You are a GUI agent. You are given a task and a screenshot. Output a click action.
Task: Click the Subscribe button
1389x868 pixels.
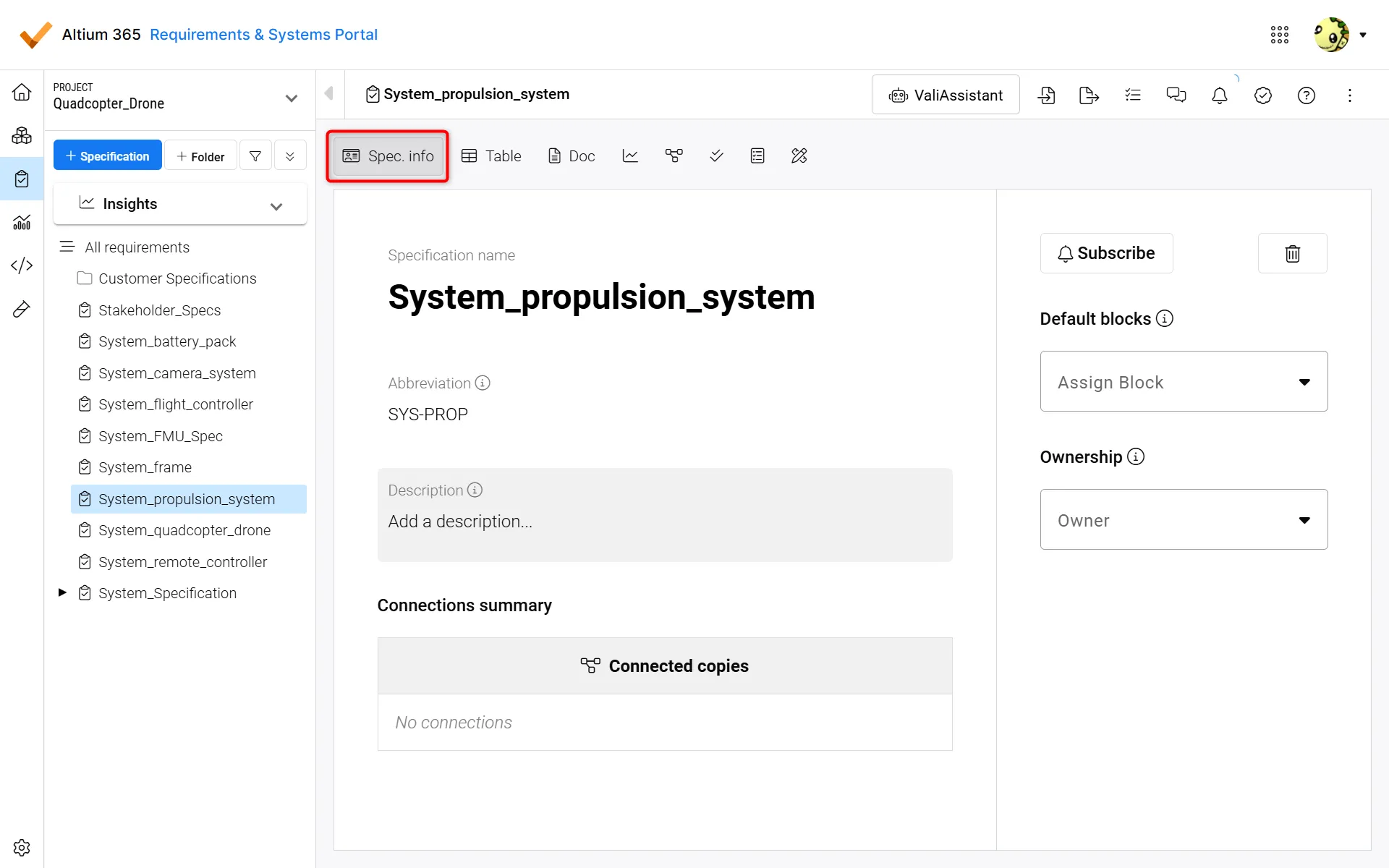point(1106,253)
